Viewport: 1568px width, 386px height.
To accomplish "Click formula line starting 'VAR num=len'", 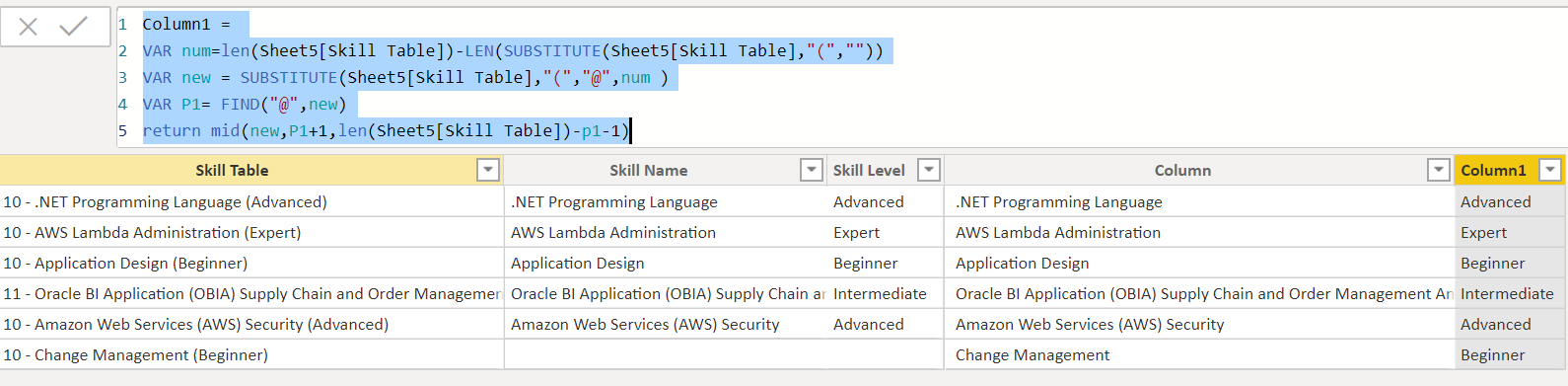I will click(513, 50).
